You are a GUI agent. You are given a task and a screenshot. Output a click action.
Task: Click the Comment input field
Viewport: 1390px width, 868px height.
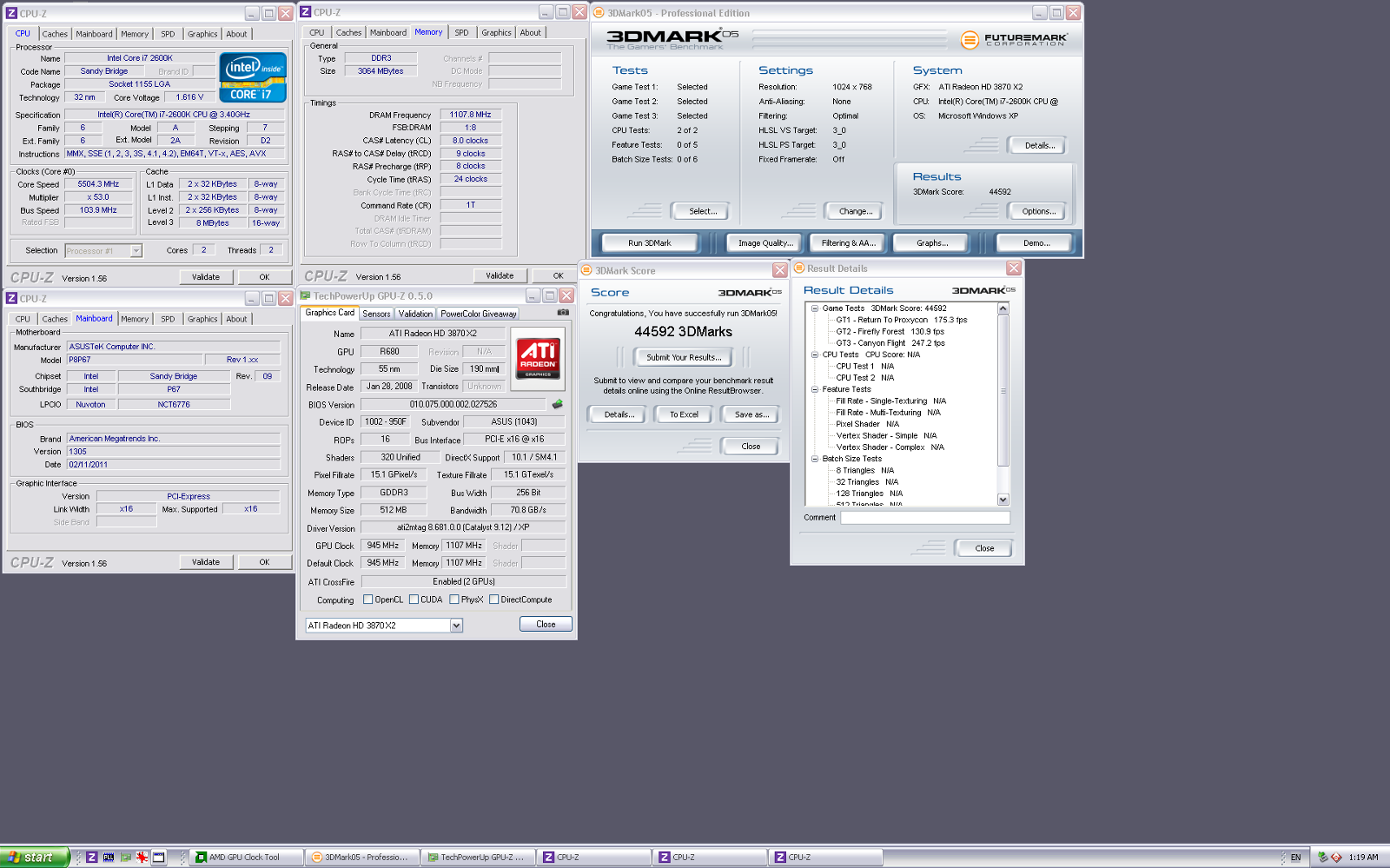click(x=925, y=518)
